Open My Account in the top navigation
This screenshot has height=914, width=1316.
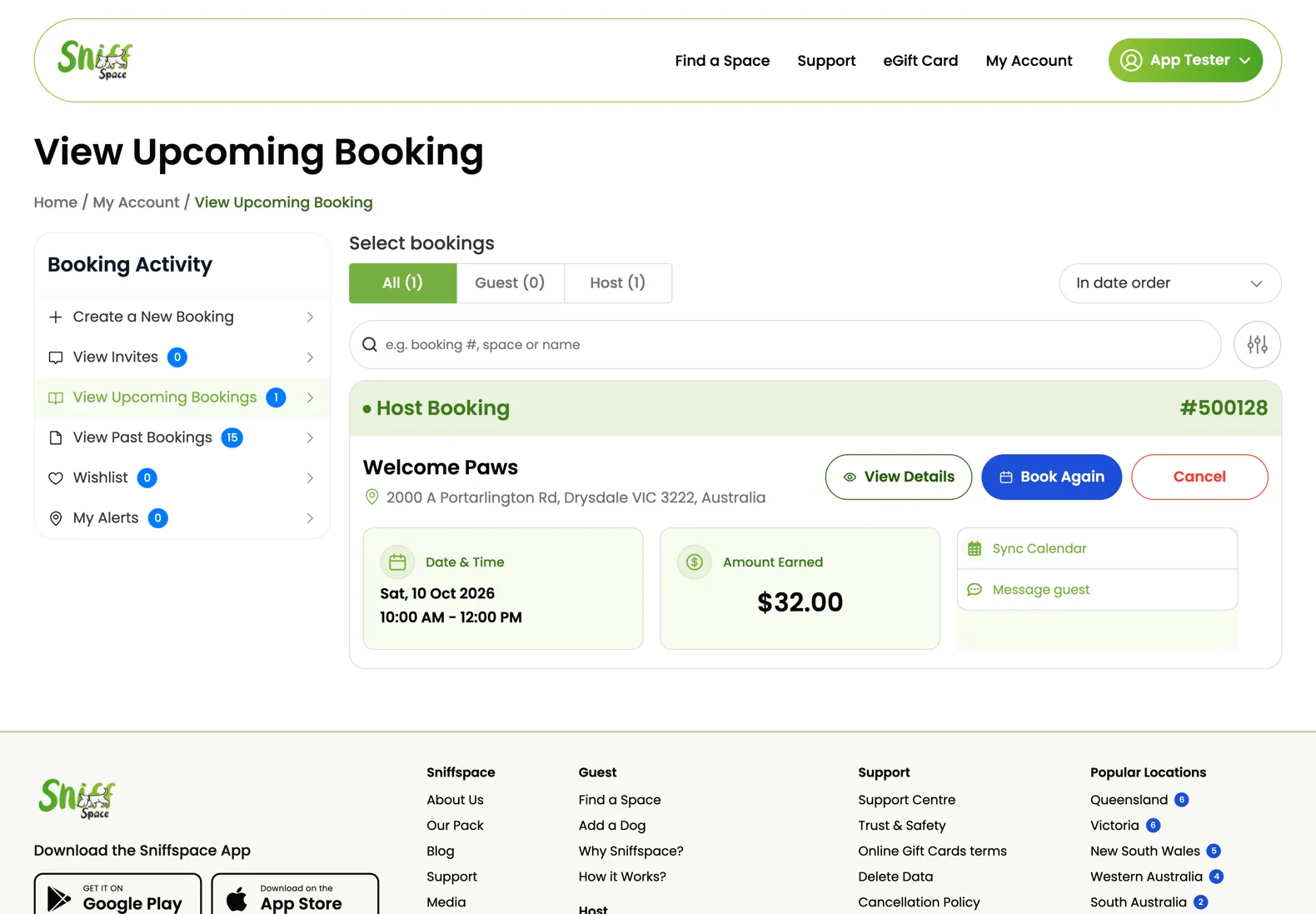coord(1029,61)
